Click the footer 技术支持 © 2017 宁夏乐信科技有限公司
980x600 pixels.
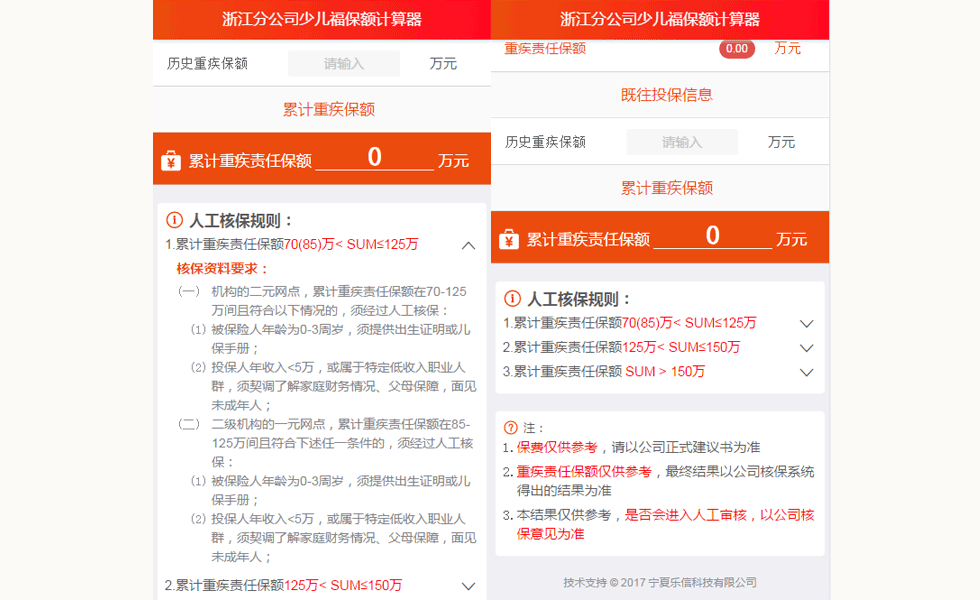(x=660, y=582)
